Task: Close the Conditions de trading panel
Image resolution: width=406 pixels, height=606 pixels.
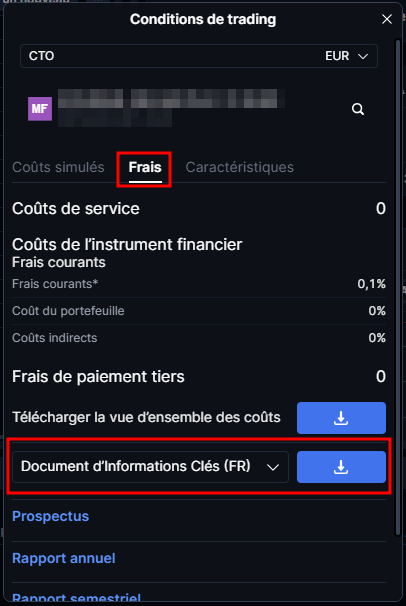Action: pos(387,19)
